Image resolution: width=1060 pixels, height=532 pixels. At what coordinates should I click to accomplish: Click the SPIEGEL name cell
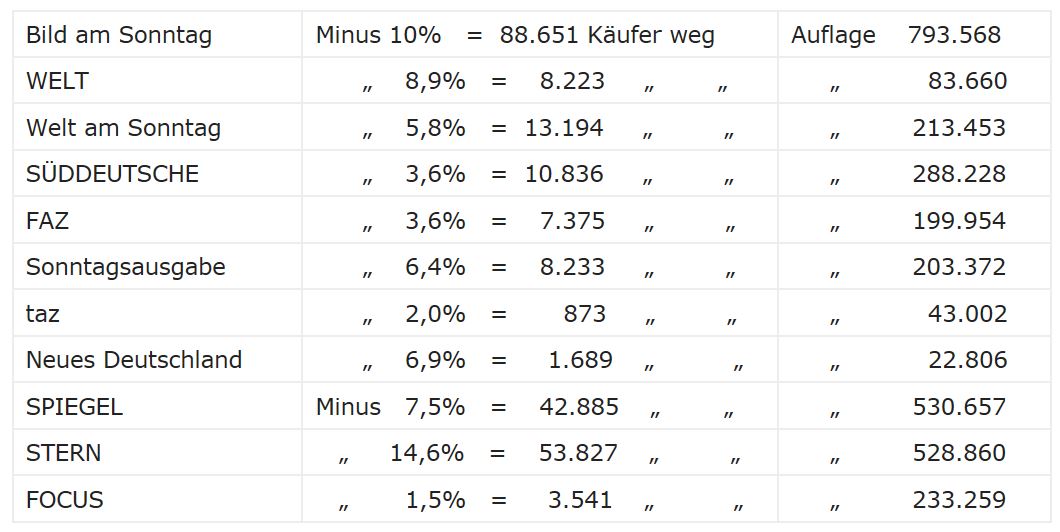pyautogui.click(x=157, y=406)
